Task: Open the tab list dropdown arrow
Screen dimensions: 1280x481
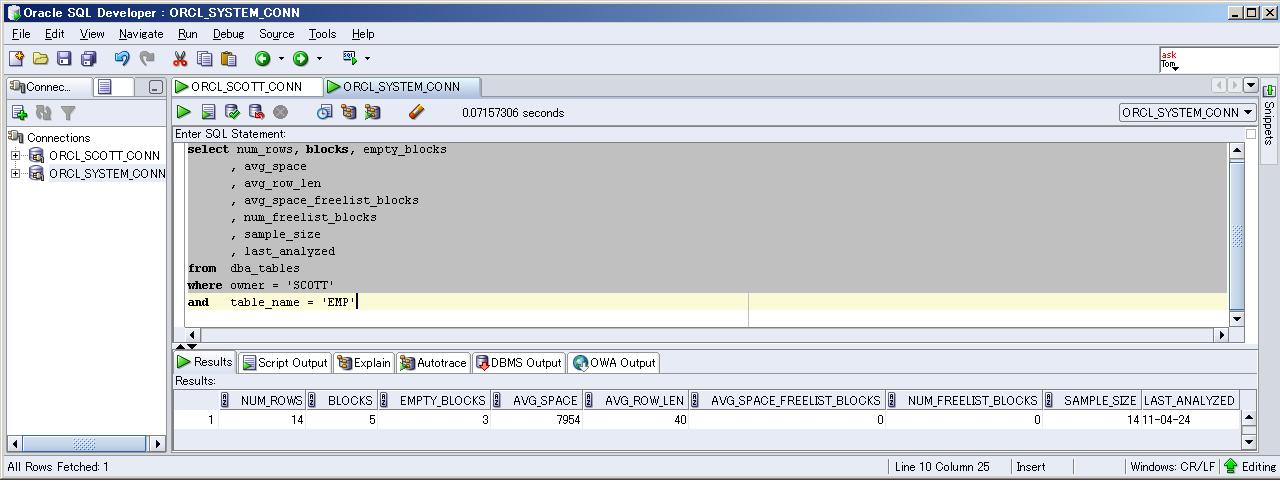Action: (1250, 86)
